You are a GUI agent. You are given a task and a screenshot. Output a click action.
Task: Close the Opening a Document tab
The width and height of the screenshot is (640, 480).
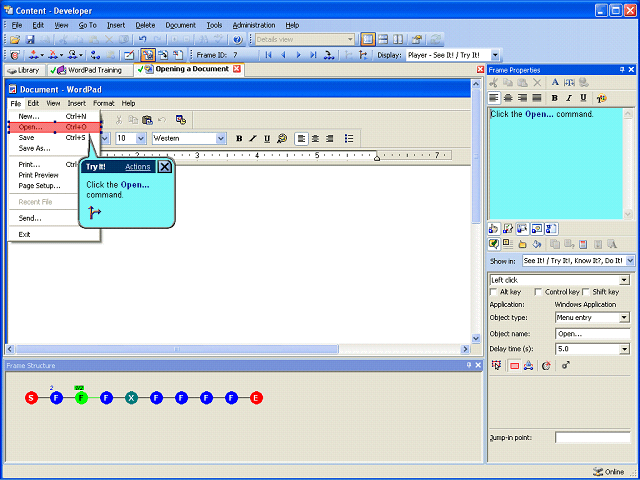click(237, 69)
